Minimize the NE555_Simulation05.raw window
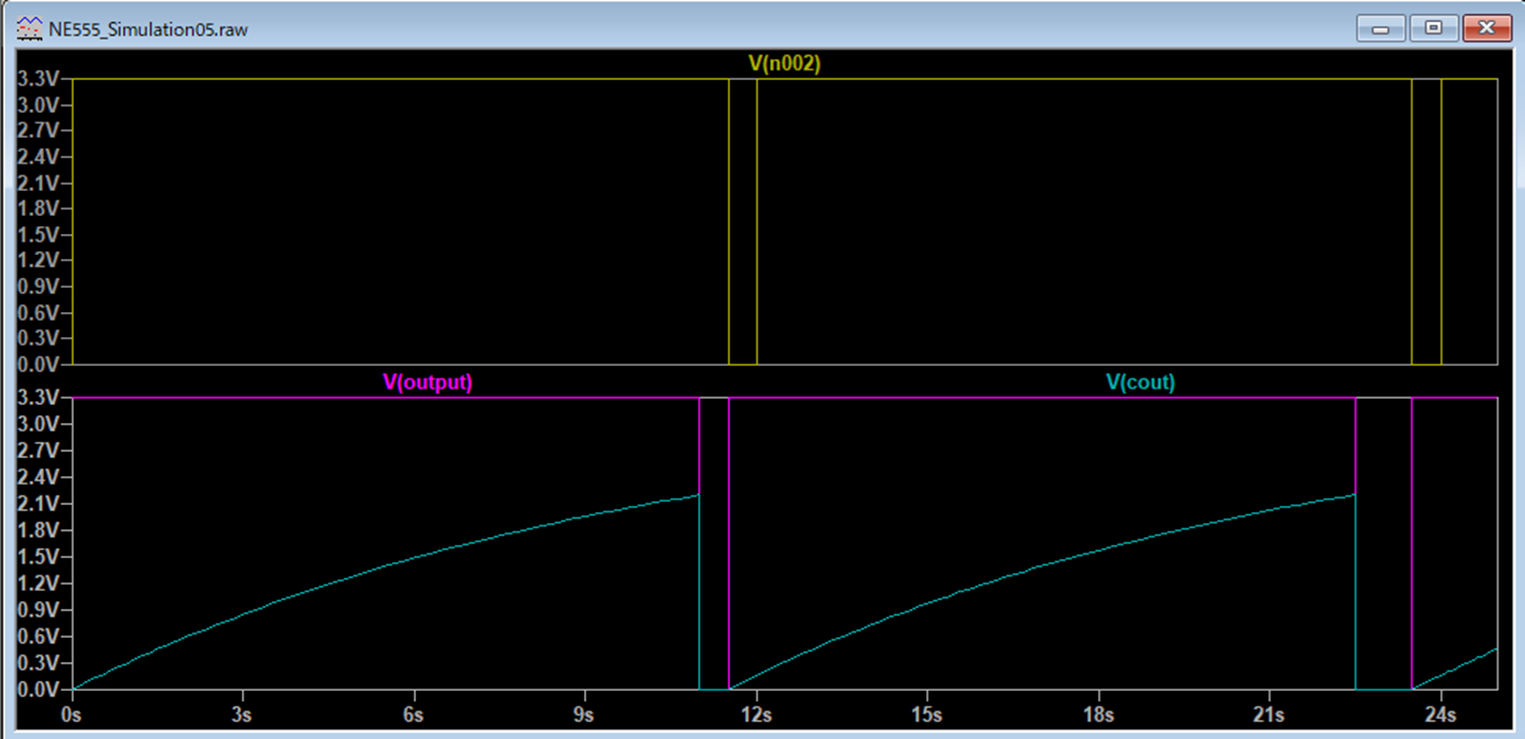 (1380, 28)
